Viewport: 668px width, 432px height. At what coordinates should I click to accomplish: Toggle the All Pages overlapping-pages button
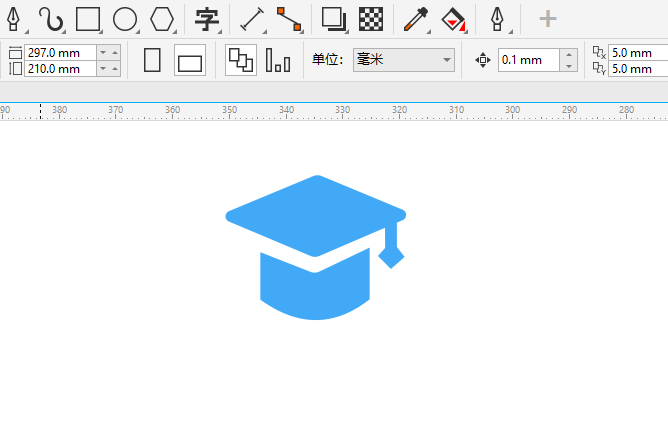(x=241, y=60)
